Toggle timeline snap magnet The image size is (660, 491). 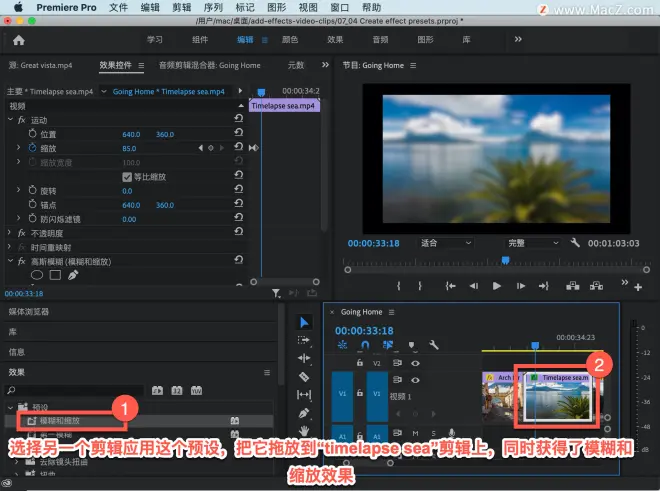(x=365, y=345)
